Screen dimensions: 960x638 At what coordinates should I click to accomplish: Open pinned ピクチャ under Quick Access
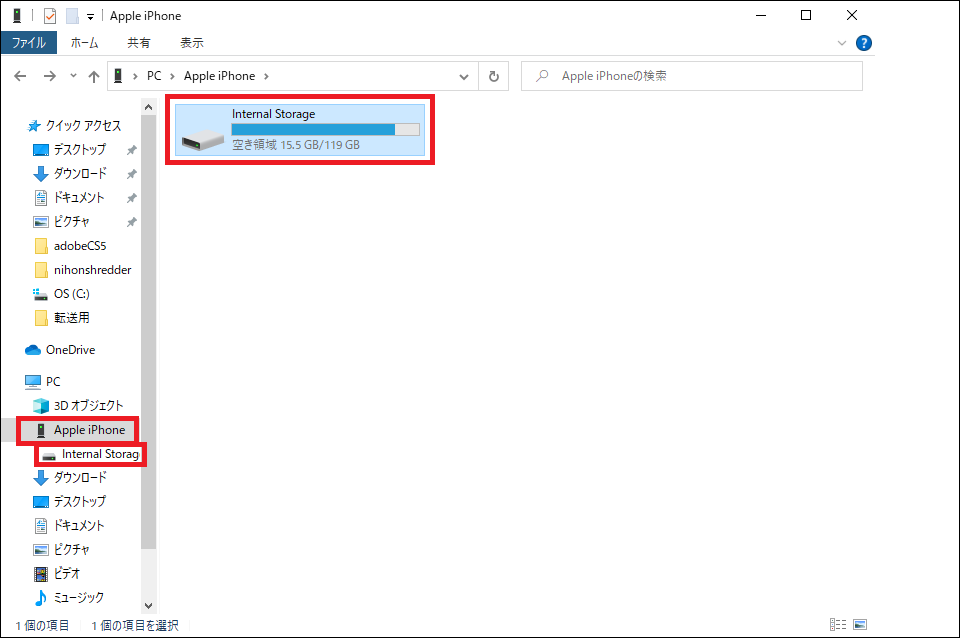pos(72,222)
